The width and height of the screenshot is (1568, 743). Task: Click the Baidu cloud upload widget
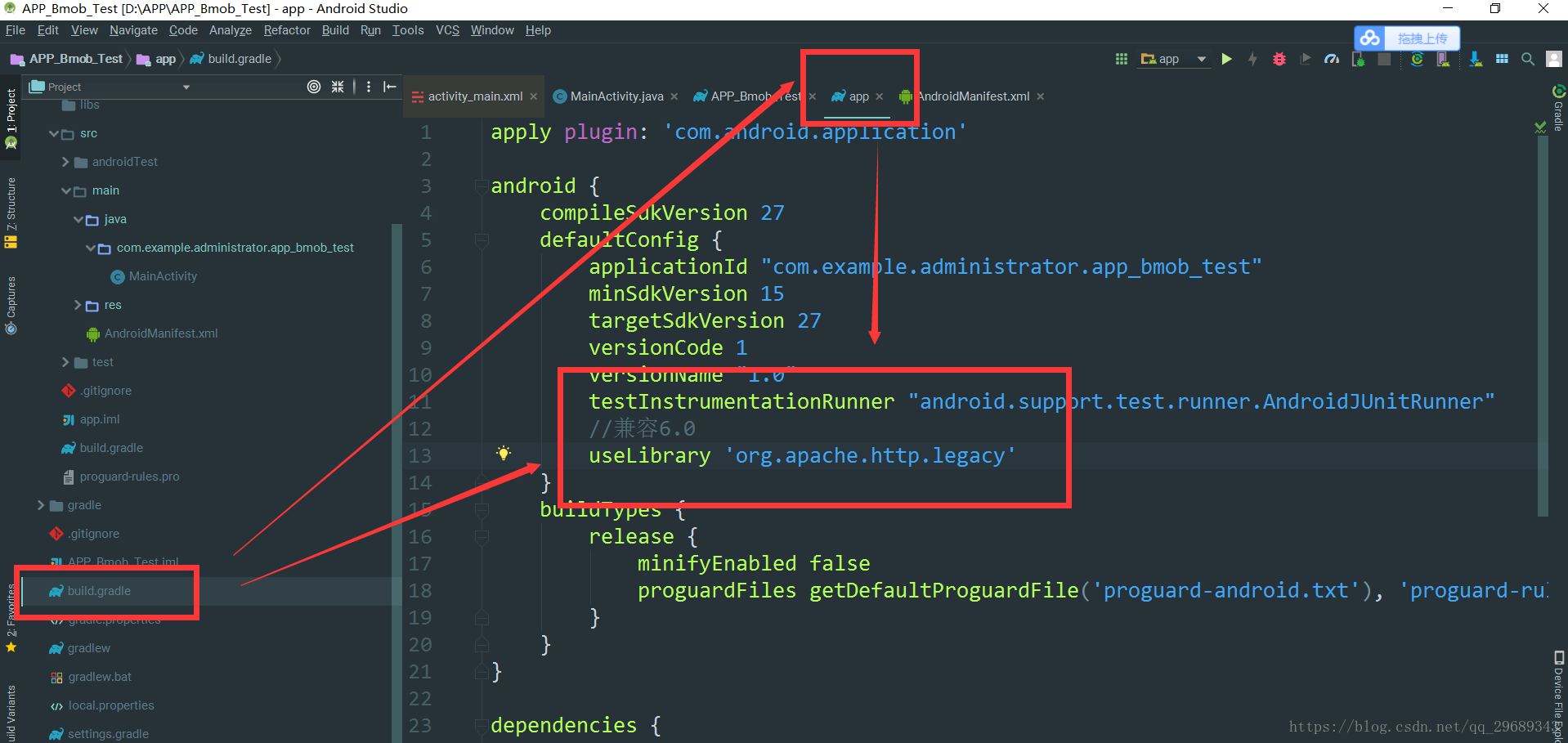coord(1407,38)
